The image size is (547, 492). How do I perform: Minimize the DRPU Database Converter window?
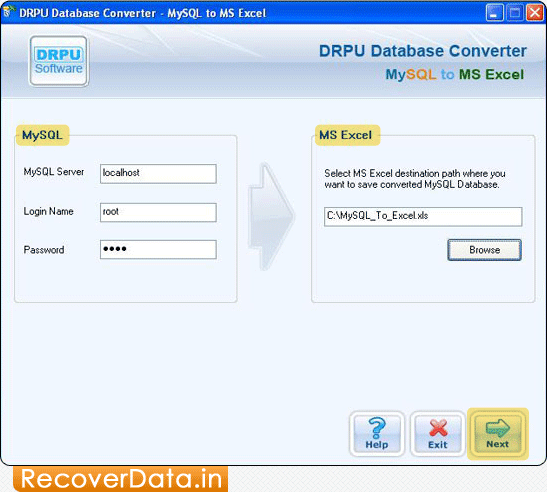pos(494,13)
